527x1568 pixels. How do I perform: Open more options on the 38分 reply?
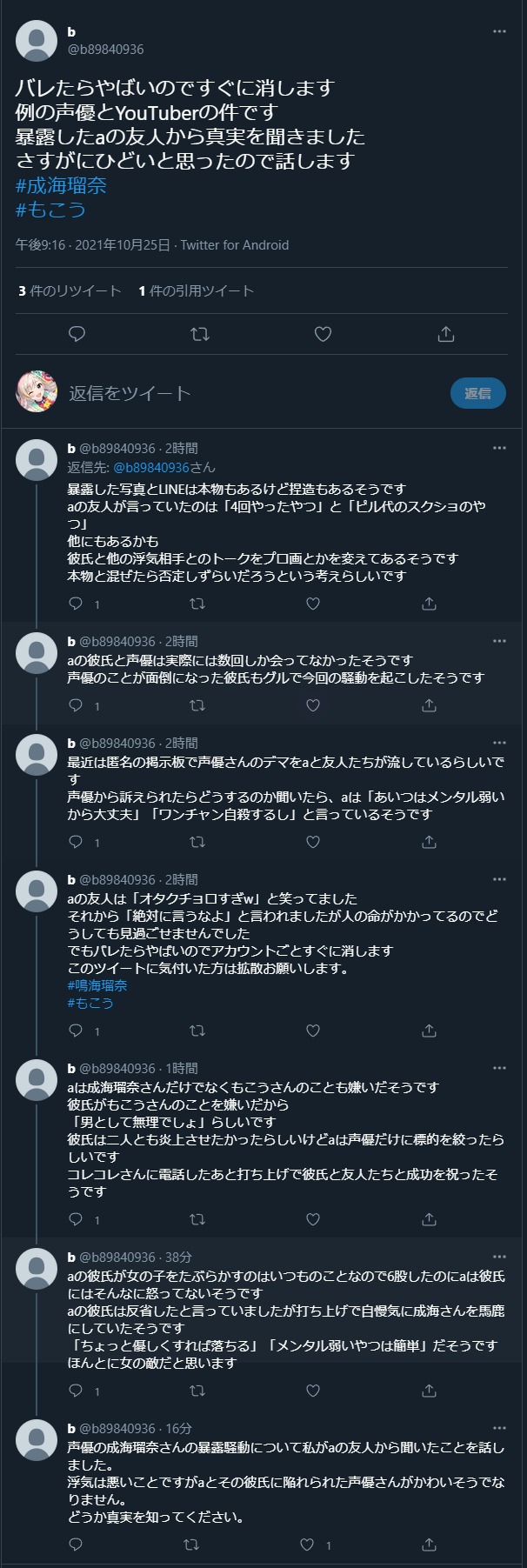(x=499, y=1257)
